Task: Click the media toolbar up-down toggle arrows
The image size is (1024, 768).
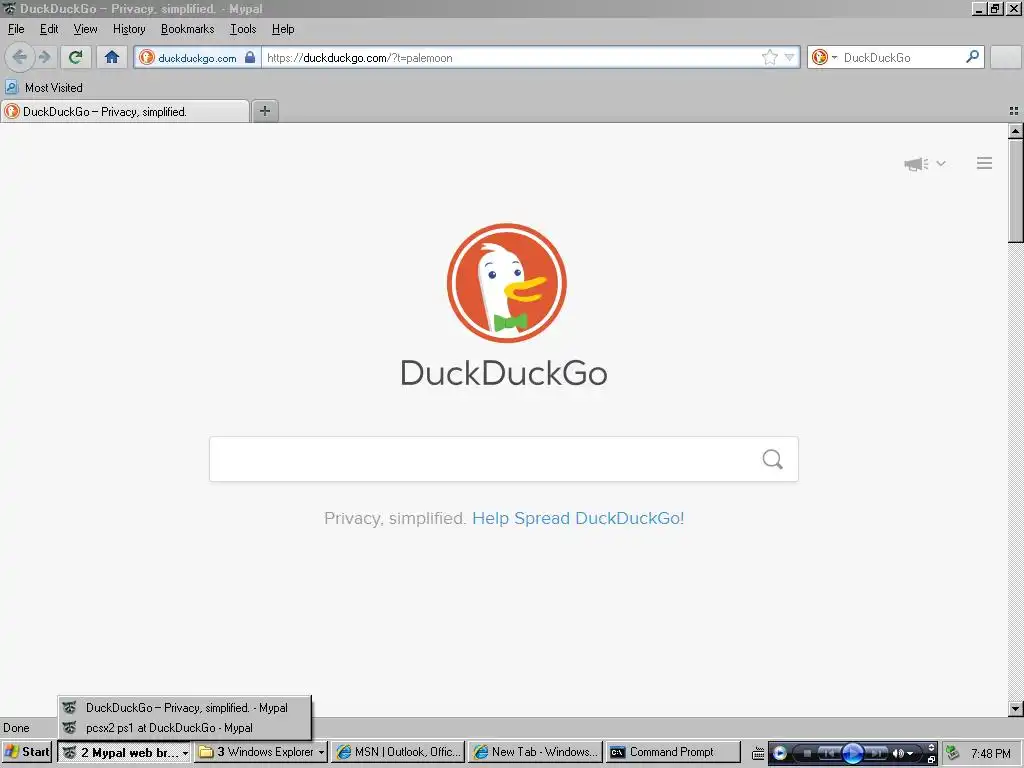Action: 931,748
